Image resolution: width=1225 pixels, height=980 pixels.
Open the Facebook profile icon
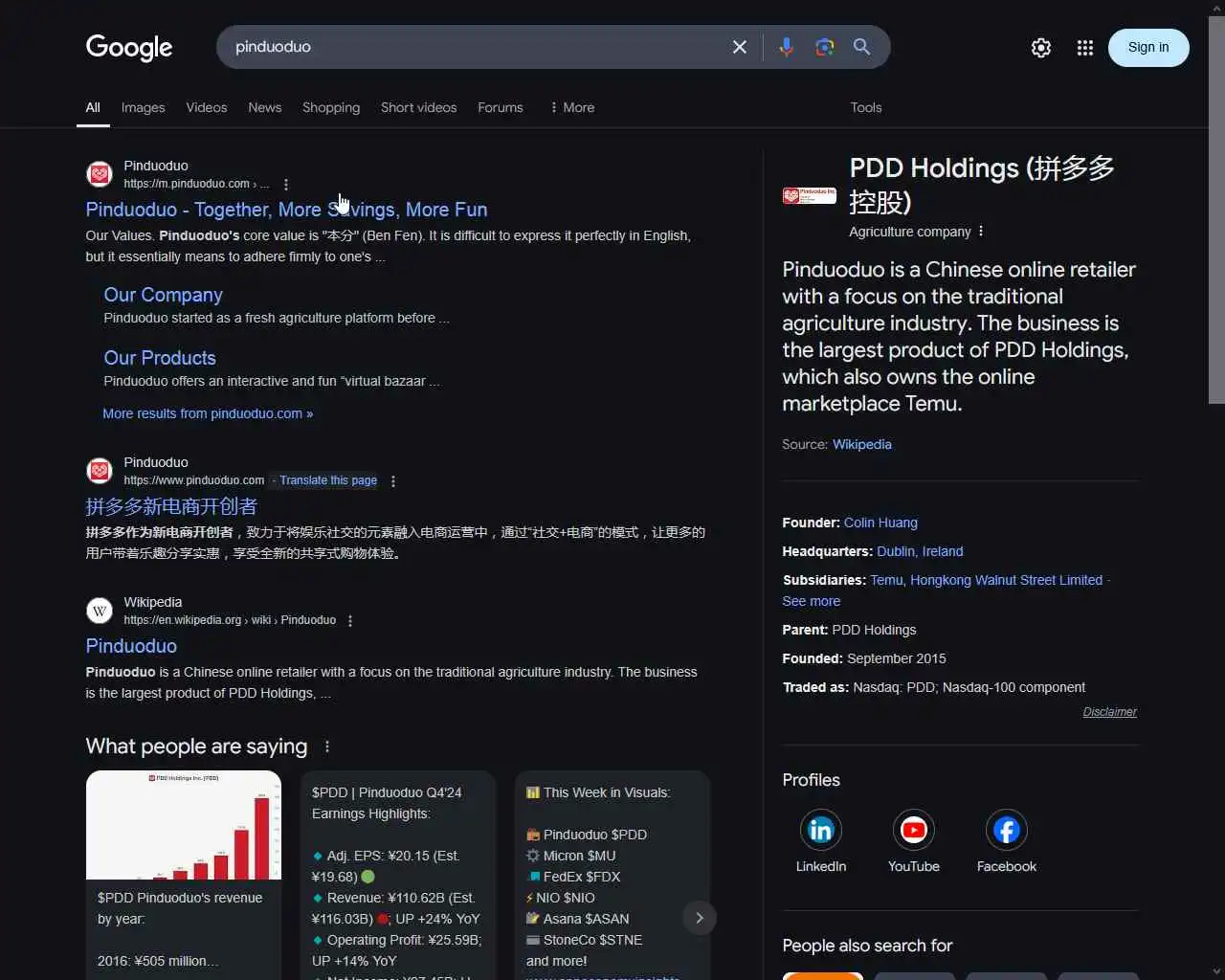pos(1007,830)
